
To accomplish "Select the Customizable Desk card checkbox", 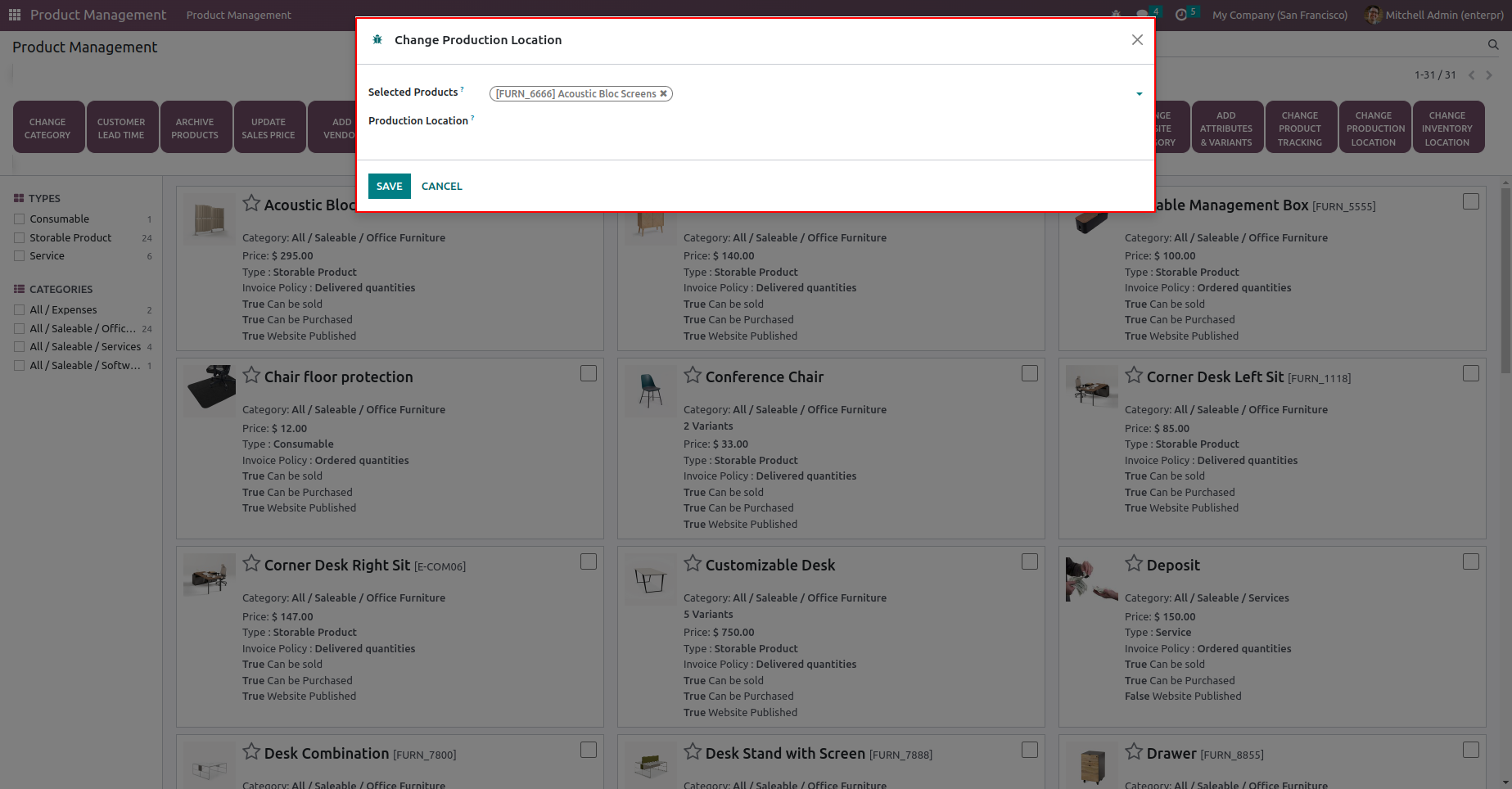I will tap(1030, 561).
